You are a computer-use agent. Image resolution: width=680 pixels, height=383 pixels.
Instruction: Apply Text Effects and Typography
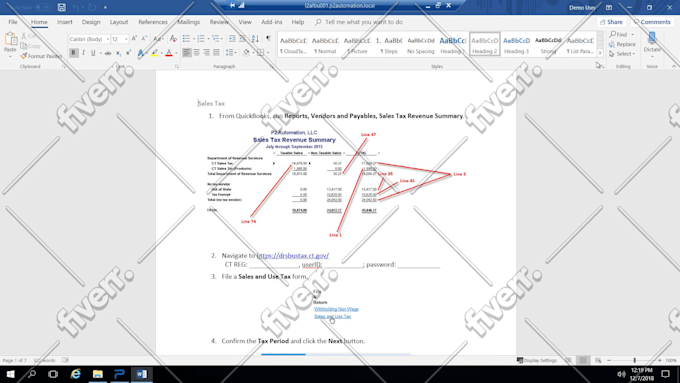(x=141, y=53)
